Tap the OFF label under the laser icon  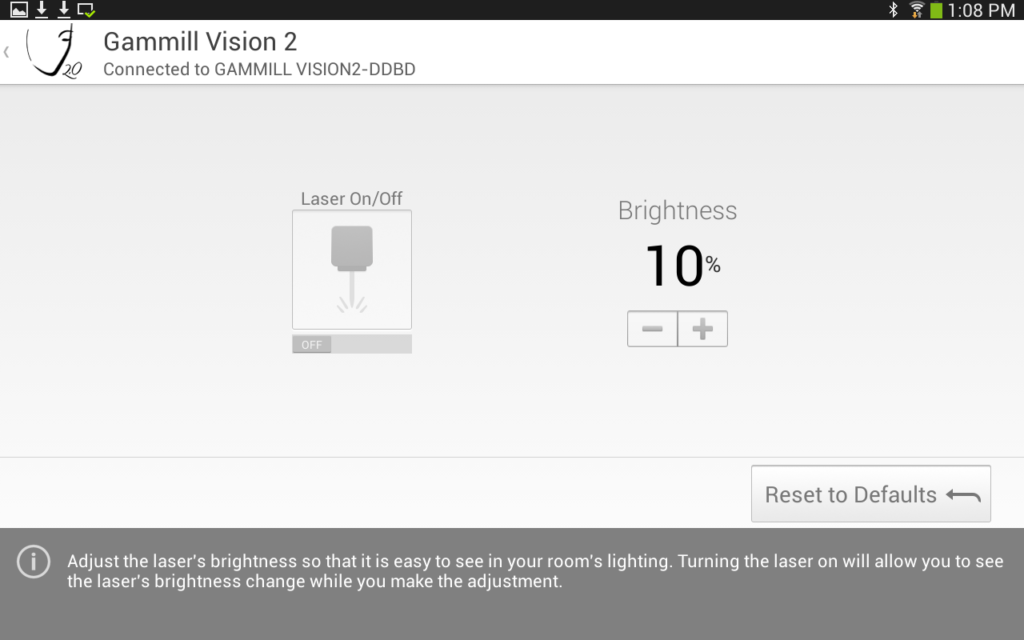point(310,343)
